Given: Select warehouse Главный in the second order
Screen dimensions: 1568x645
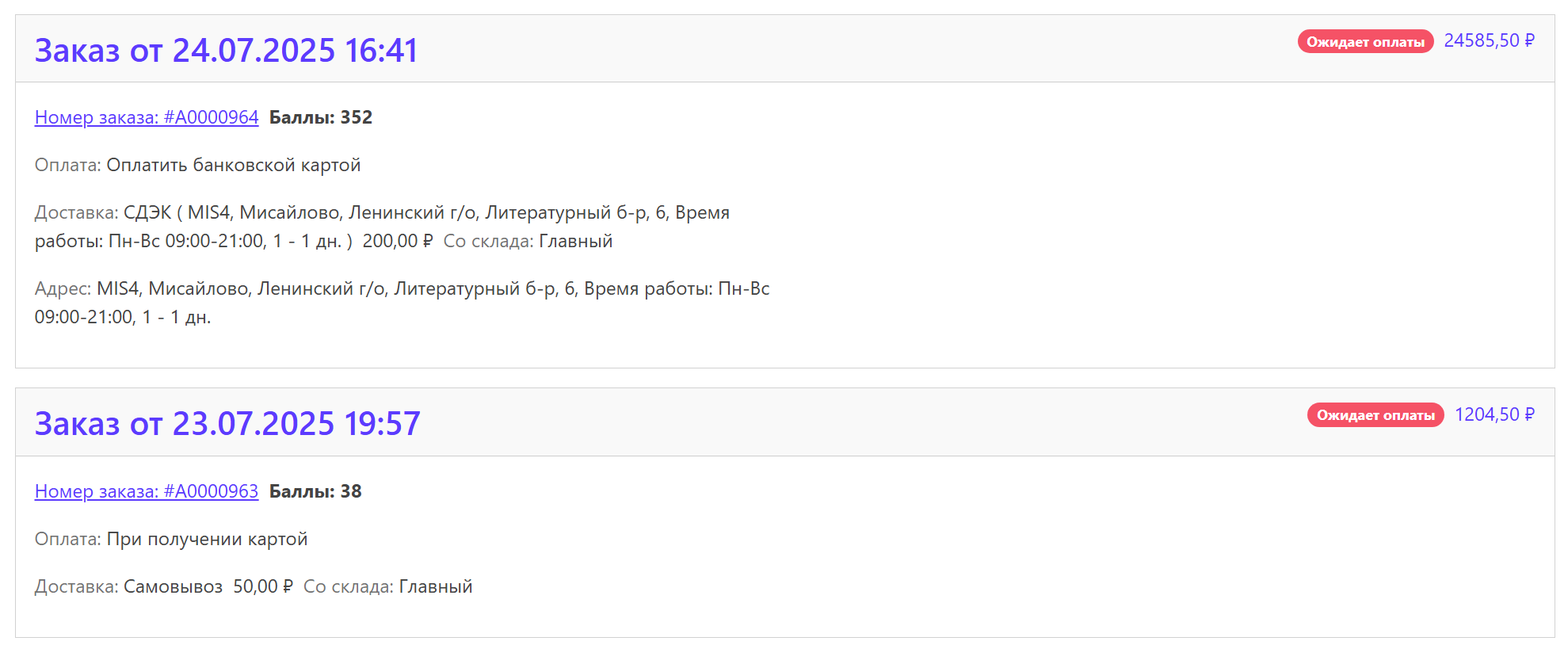Looking at the screenshot, I should click(x=434, y=586).
